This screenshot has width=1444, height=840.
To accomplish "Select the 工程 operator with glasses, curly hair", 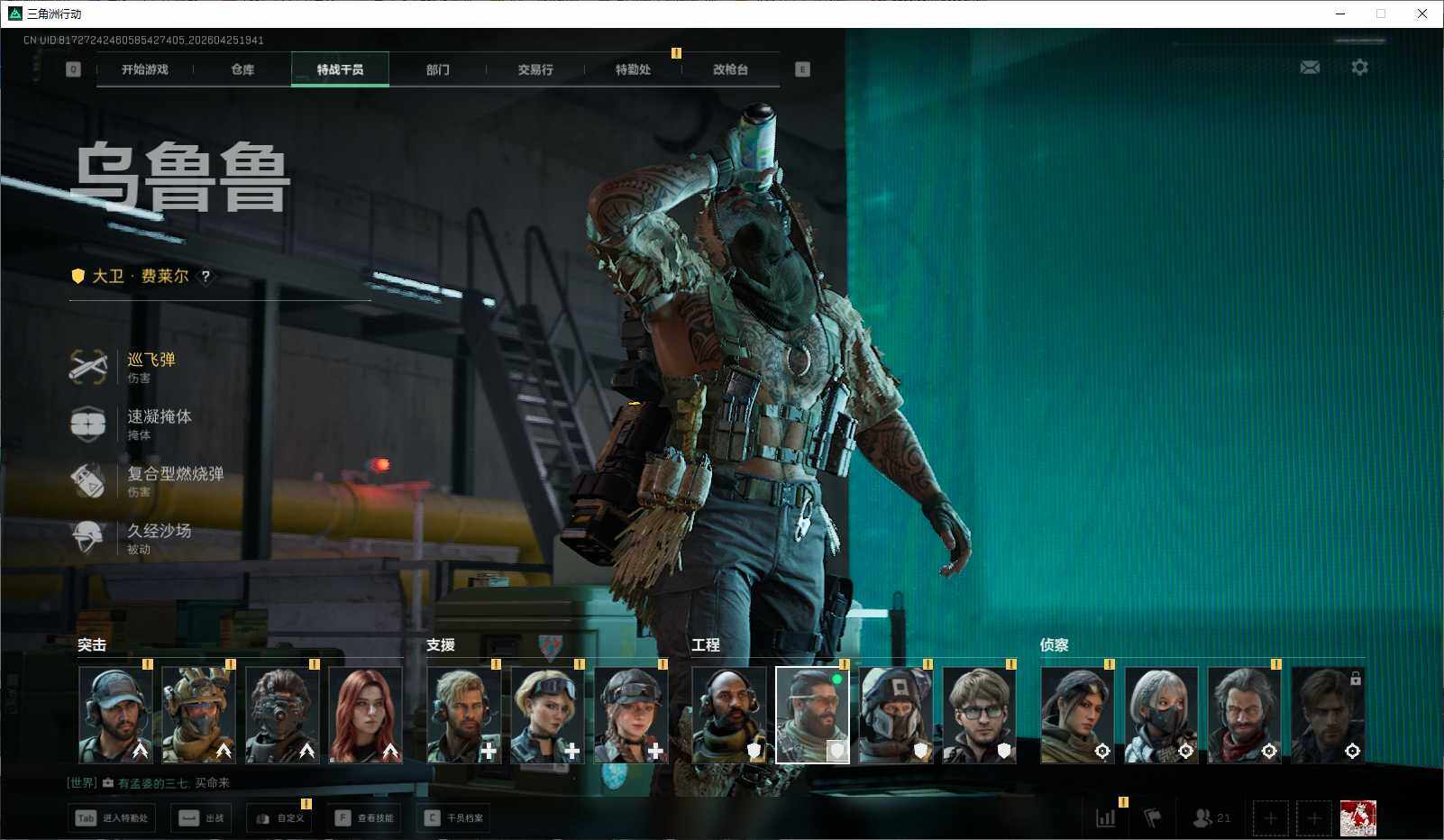I will tap(979, 715).
